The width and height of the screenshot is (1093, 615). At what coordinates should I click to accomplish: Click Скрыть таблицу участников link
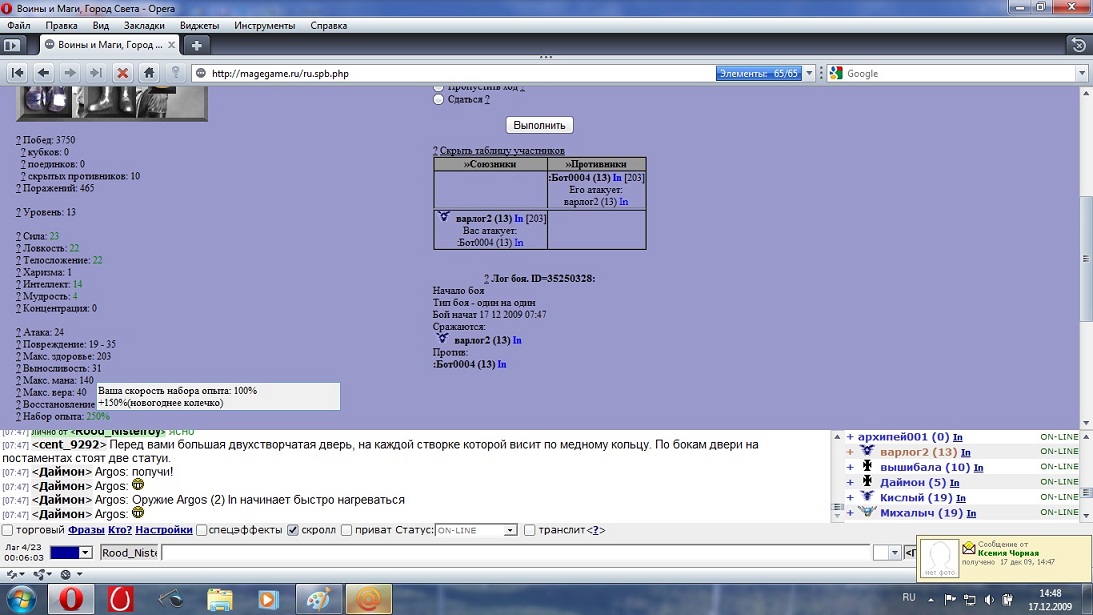[502, 150]
